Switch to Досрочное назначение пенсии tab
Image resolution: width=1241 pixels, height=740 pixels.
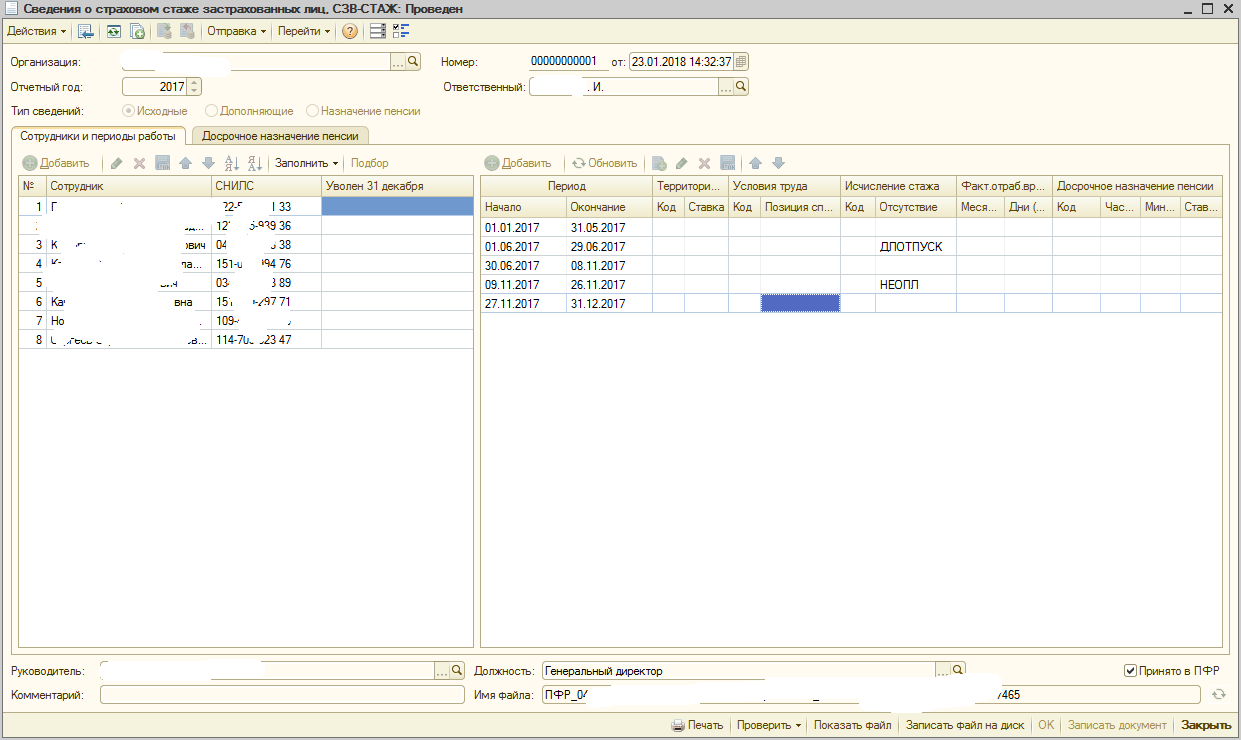pos(280,136)
